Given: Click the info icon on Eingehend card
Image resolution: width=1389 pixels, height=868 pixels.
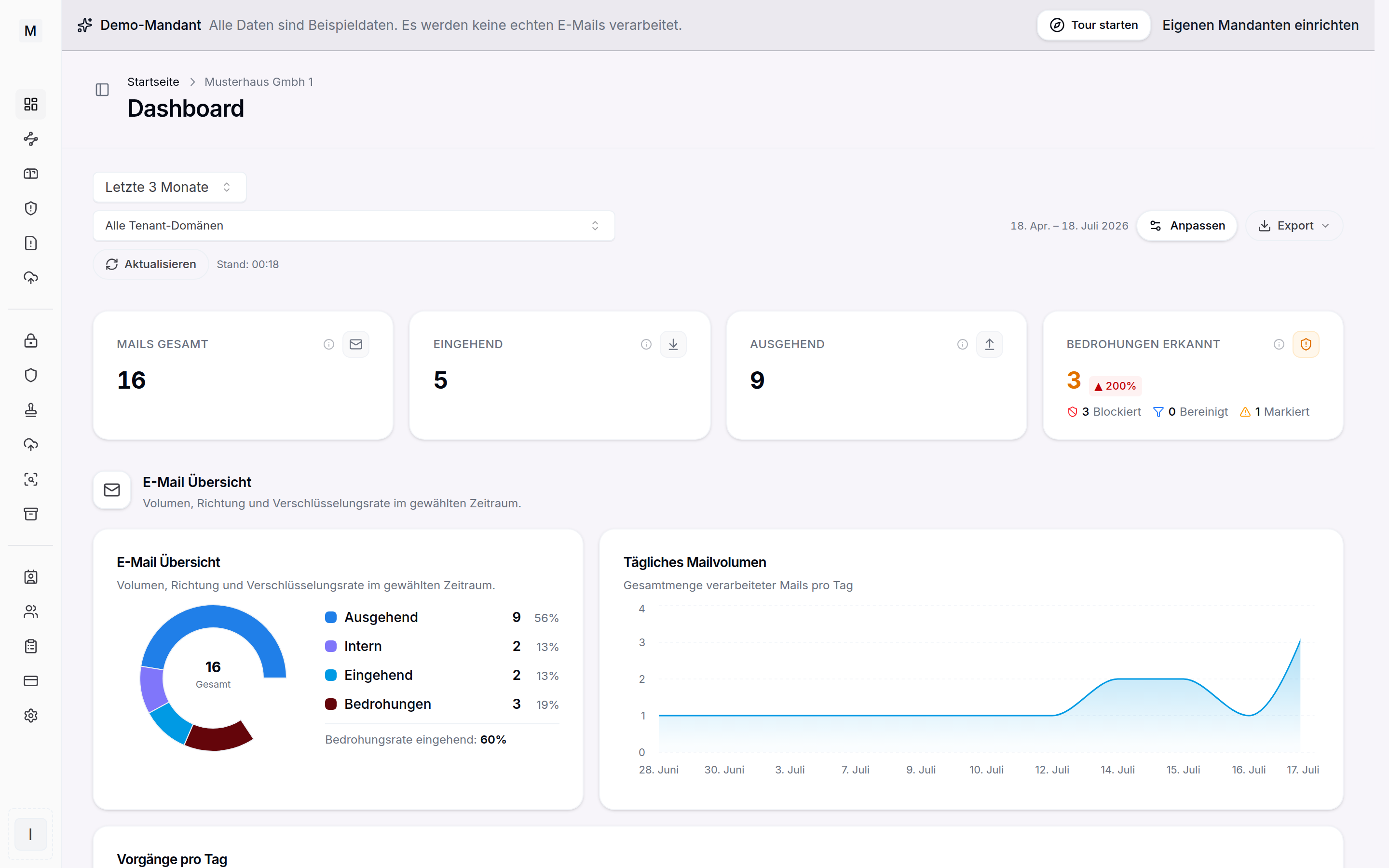Looking at the screenshot, I should tap(646, 344).
